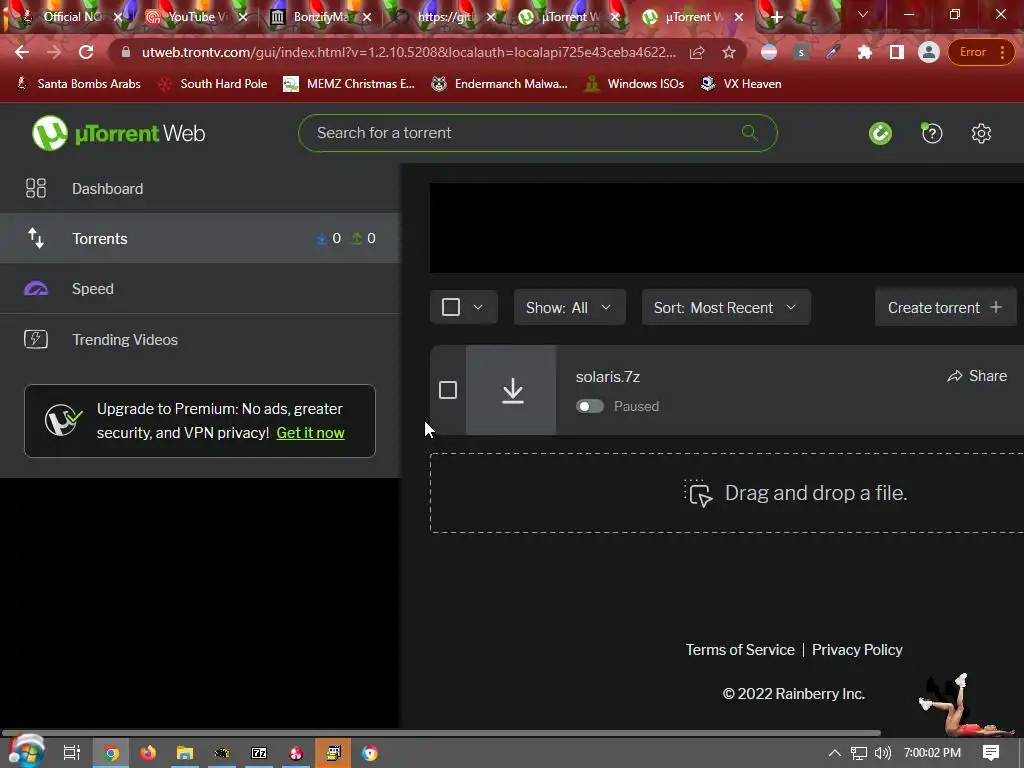1024x768 pixels.
Task: Expand the select-all chevron dropdown
Action: [x=478, y=307]
